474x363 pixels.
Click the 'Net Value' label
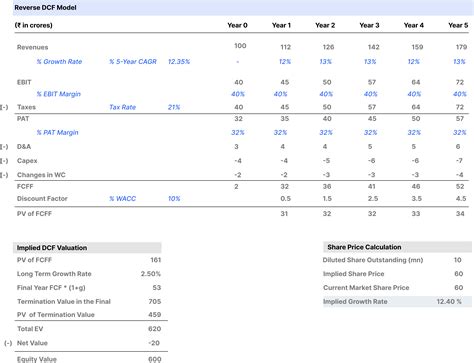point(32,343)
